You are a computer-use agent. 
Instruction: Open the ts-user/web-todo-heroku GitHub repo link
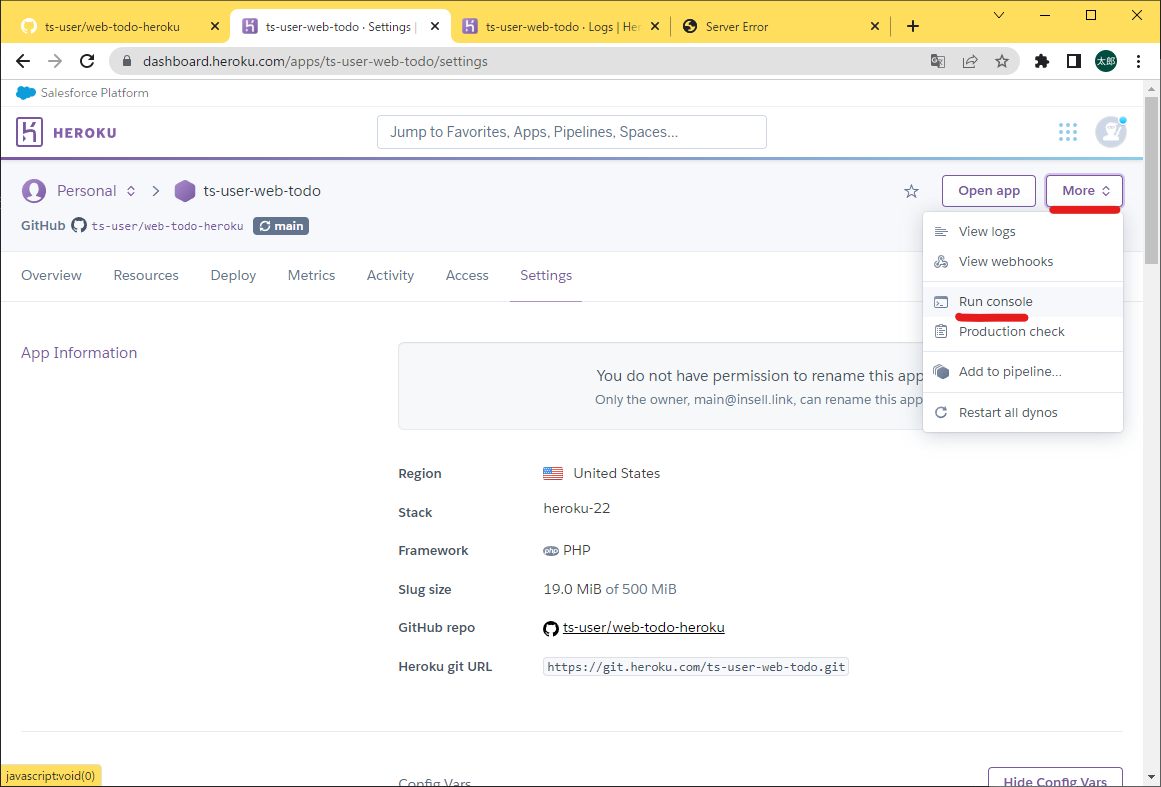click(x=643, y=628)
